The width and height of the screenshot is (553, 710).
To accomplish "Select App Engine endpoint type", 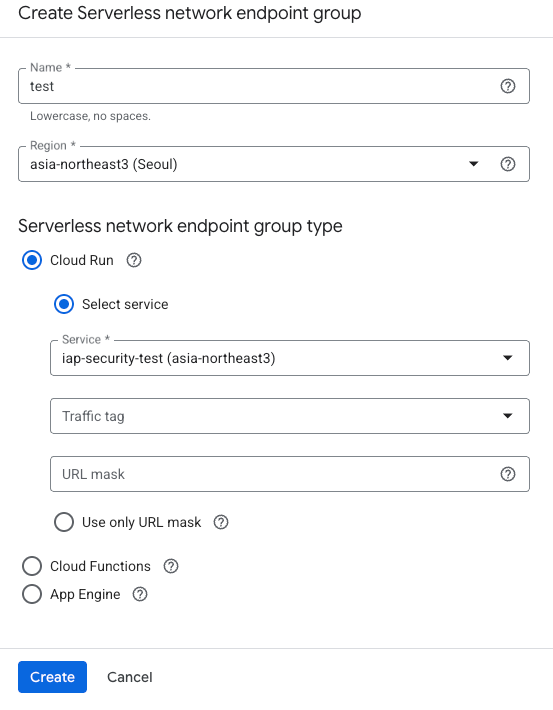I will (x=32, y=594).
